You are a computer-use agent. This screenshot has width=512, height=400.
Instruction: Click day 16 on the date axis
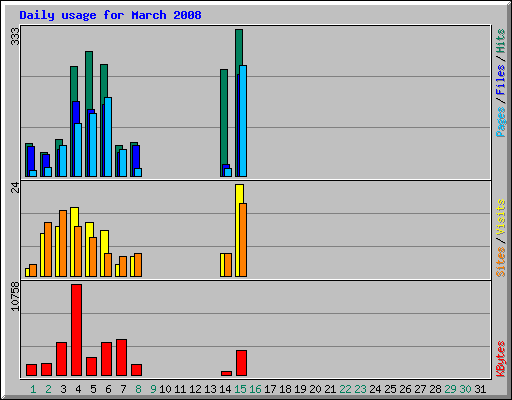point(255,389)
